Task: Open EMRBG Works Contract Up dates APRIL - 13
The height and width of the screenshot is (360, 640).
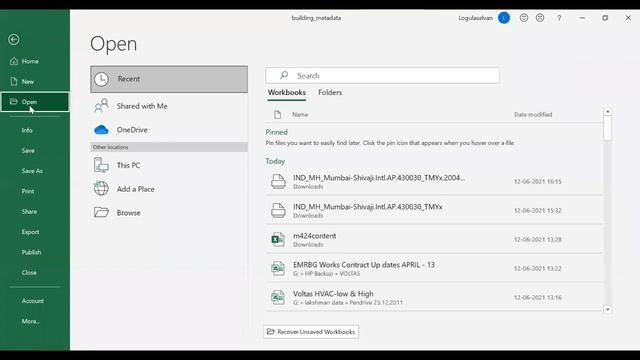Action: point(434,269)
